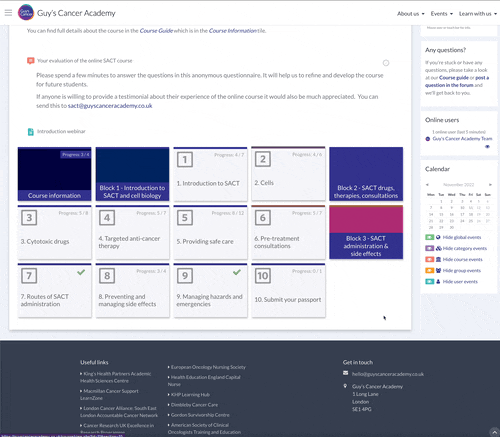The image size is (500, 437).
Task: Toggle Hide global events in calendar
Action: coord(462,237)
